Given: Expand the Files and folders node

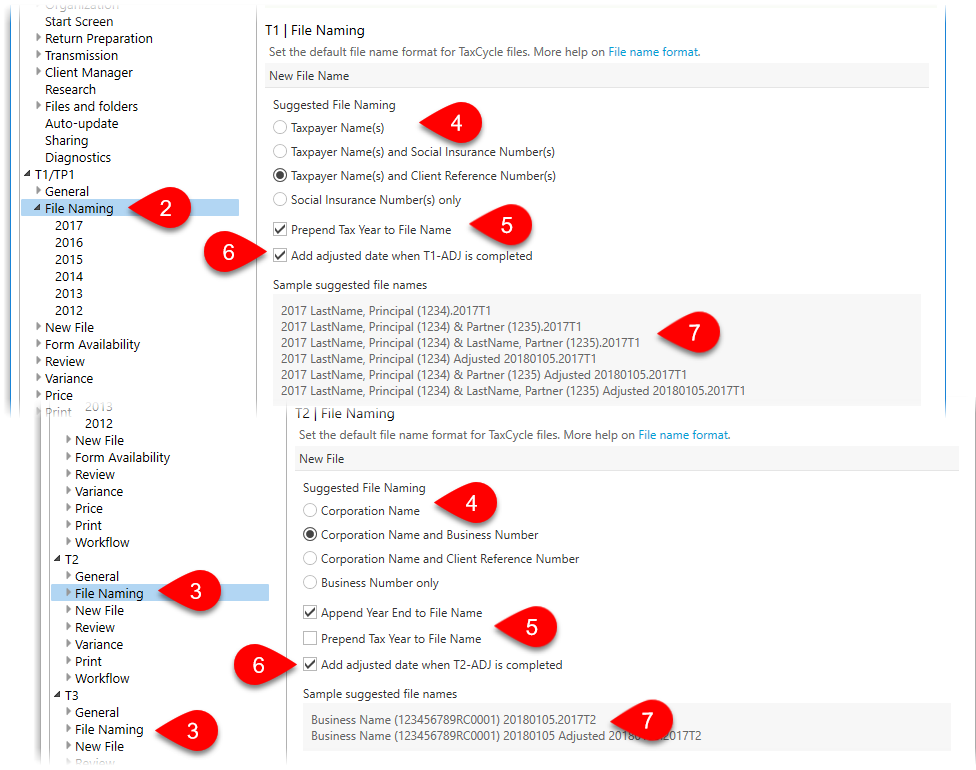Looking at the screenshot, I should pyautogui.click(x=39, y=106).
